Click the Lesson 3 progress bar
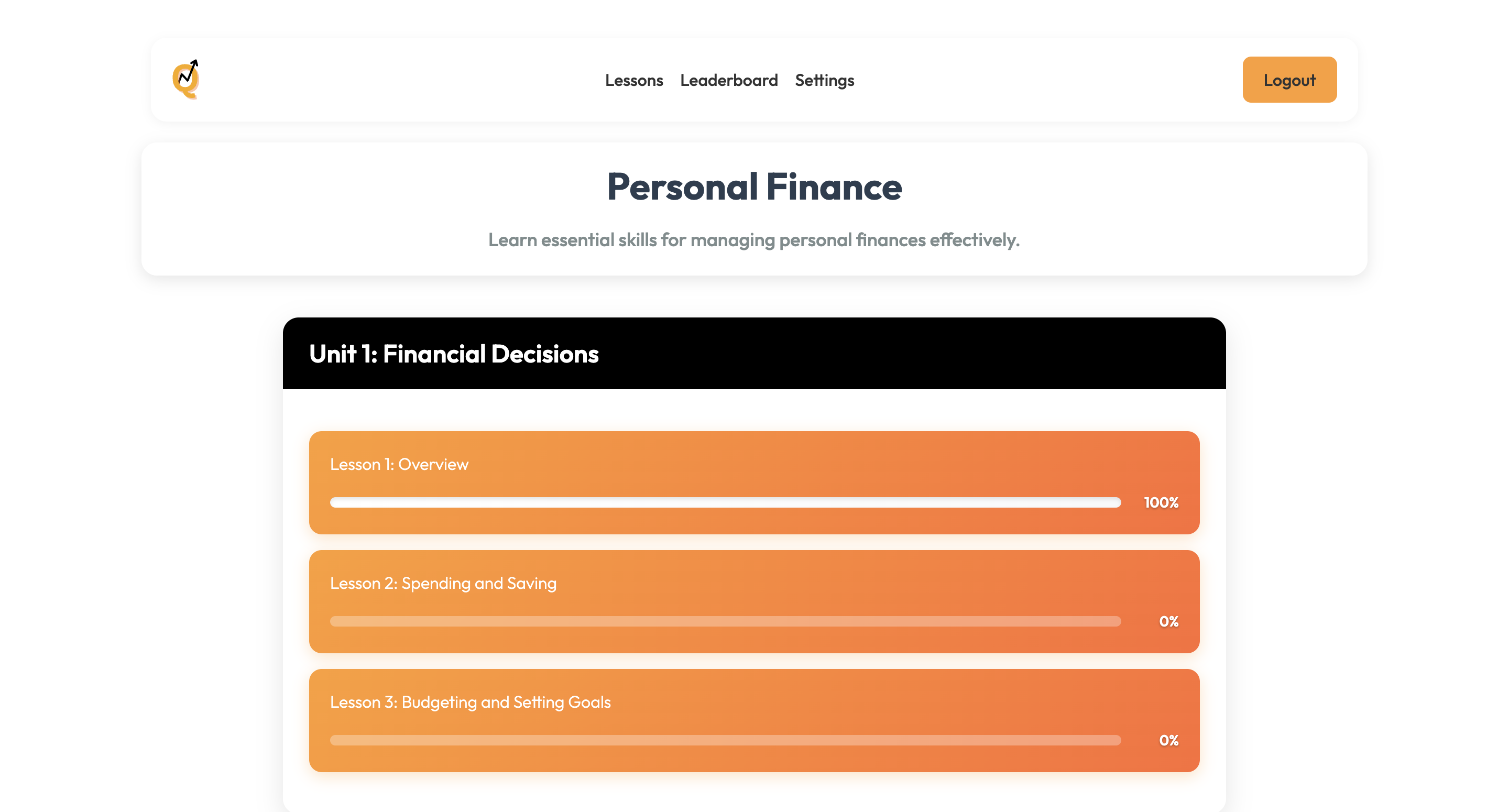The height and width of the screenshot is (812, 1509). [x=725, y=741]
